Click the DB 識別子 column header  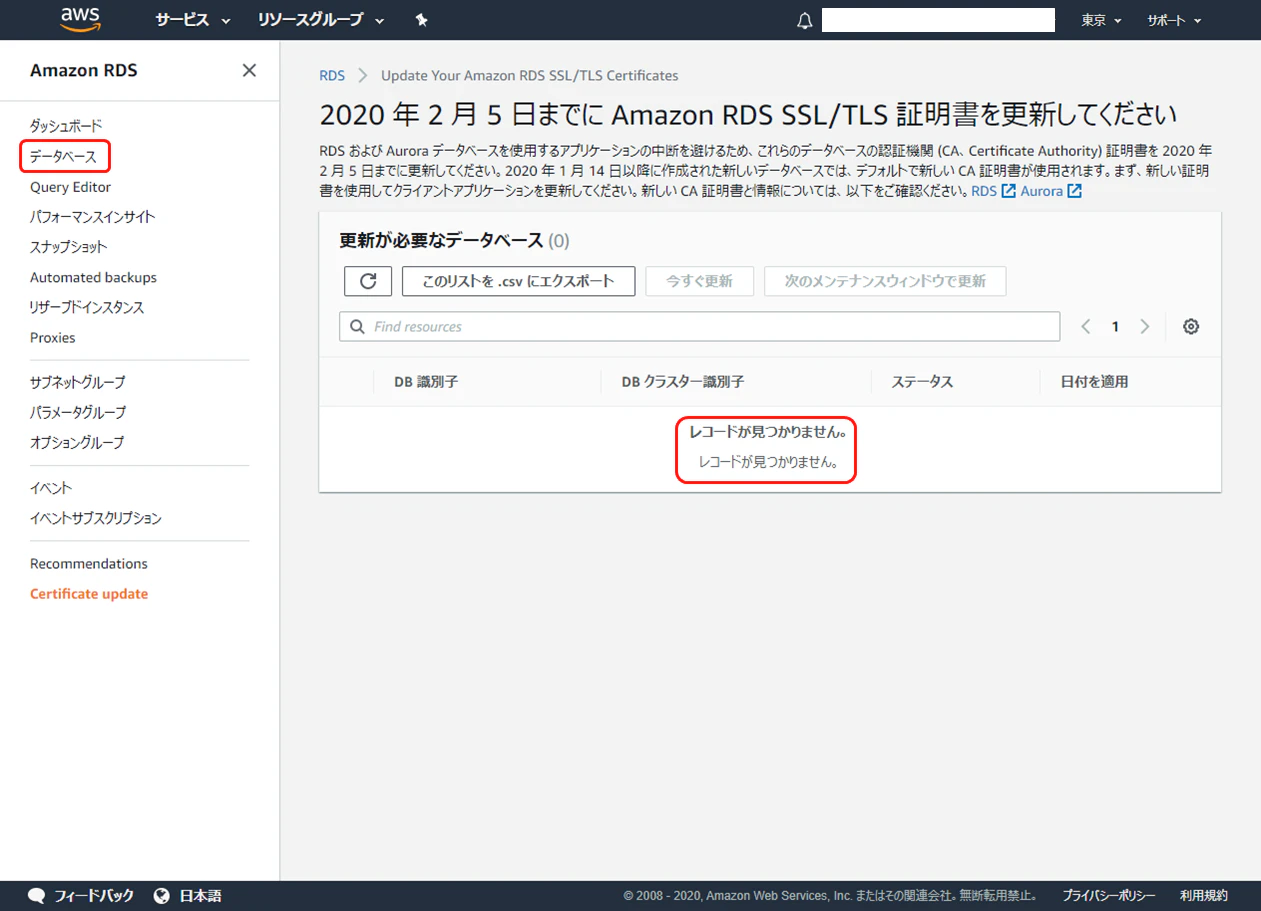coord(426,382)
